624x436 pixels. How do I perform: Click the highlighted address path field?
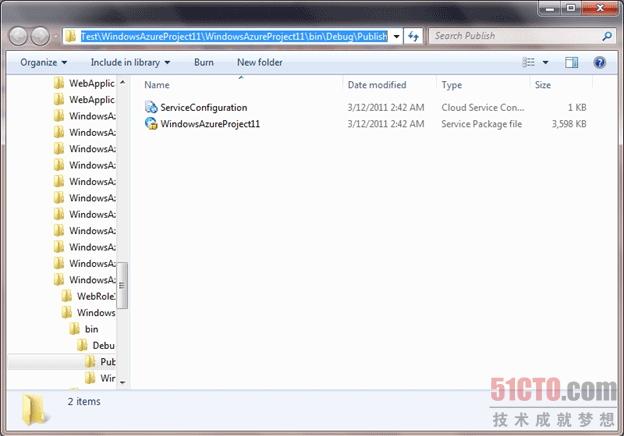click(234, 37)
